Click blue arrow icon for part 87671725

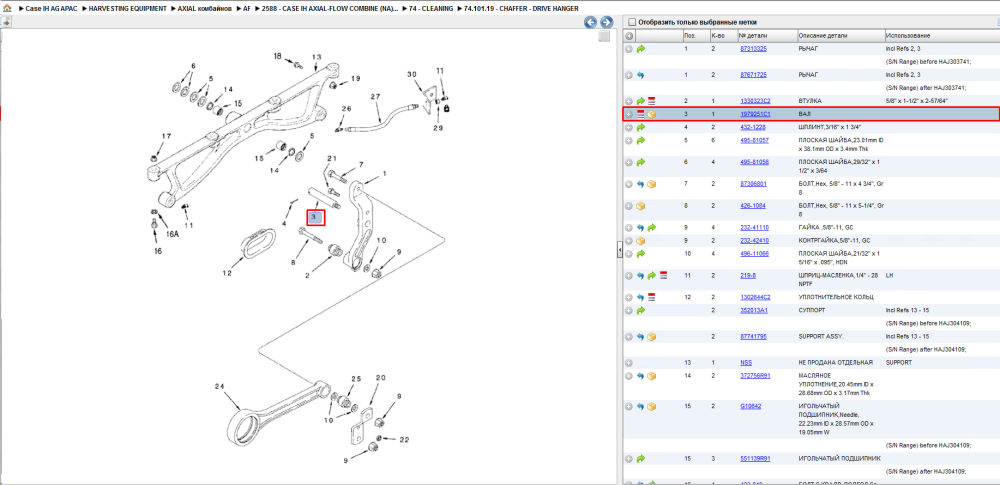click(x=641, y=75)
